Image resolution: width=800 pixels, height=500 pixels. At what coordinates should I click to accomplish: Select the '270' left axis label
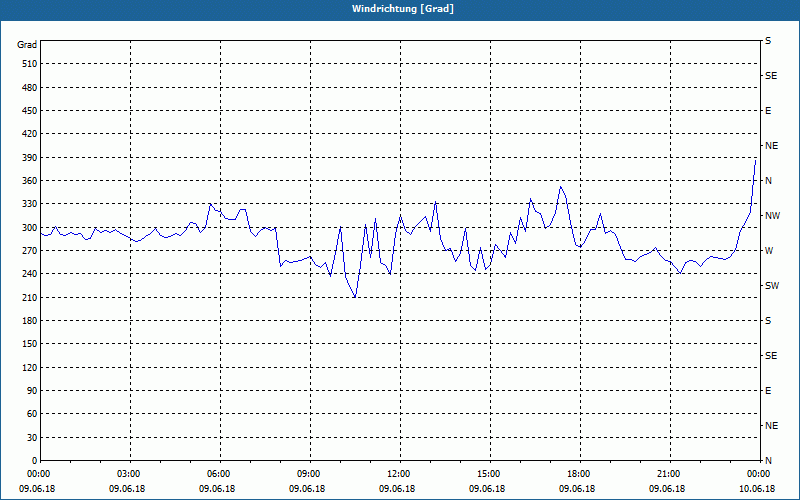pyautogui.click(x=30, y=251)
